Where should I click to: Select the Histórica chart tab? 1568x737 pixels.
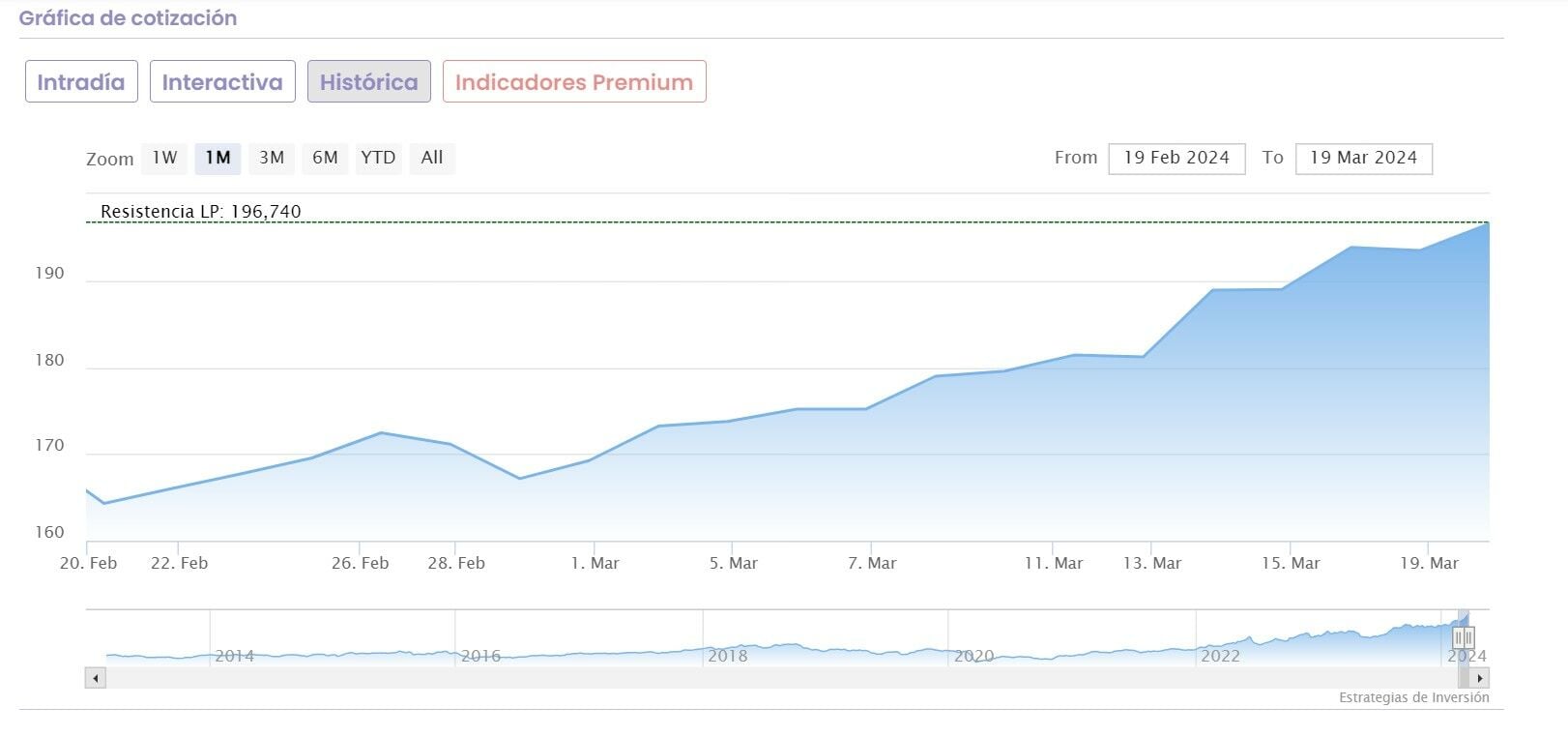coord(368,82)
